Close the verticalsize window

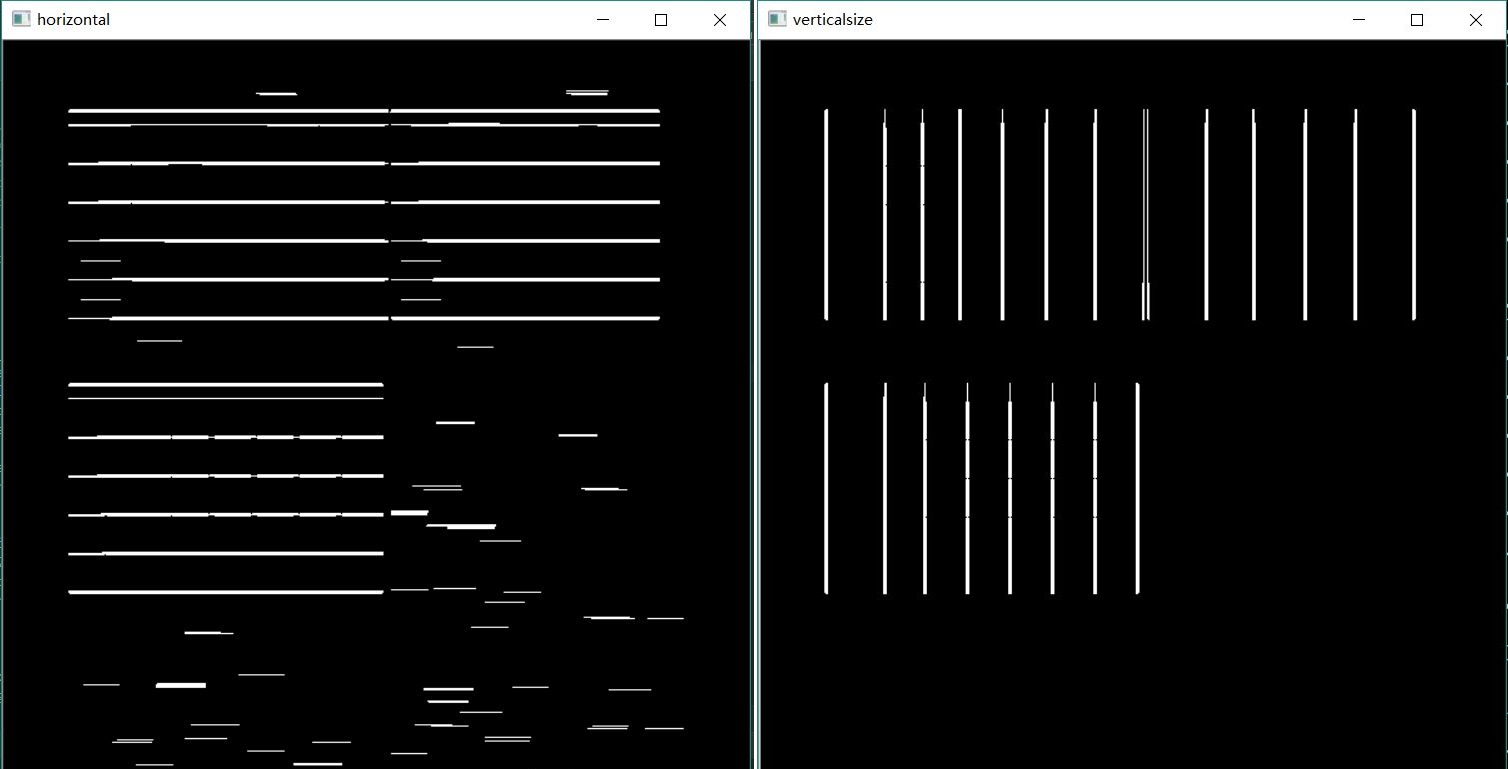coord(1476,19)
